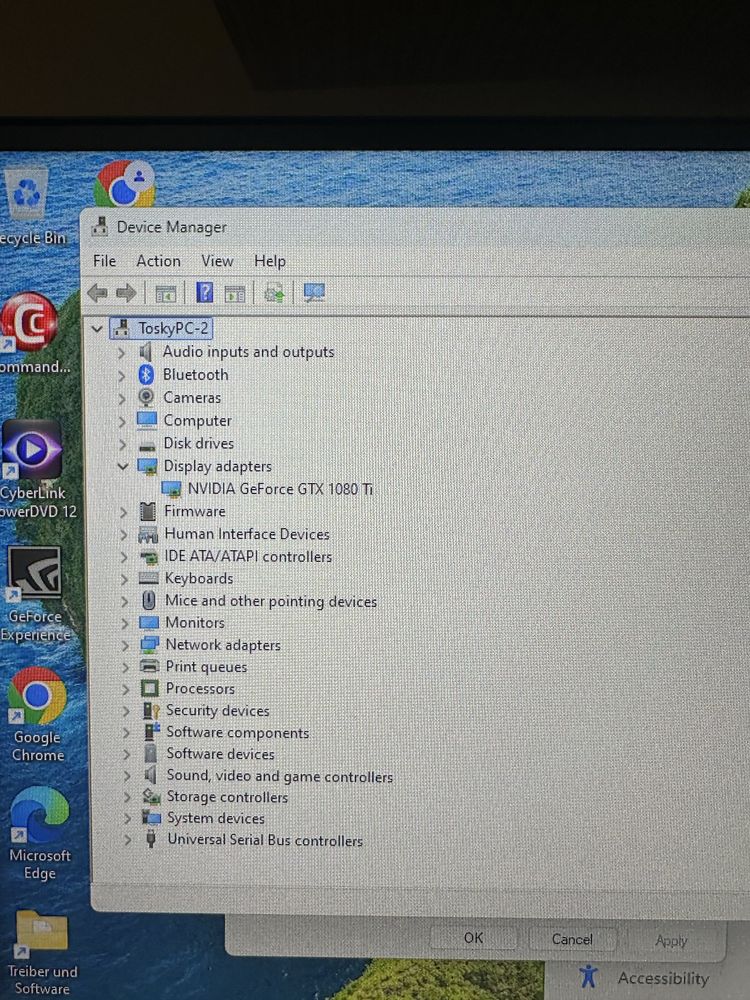This screenshot has width=750, height=1000.
Task: Expand the IDE ATA/ATAPI controllers category
Action: 124,557
